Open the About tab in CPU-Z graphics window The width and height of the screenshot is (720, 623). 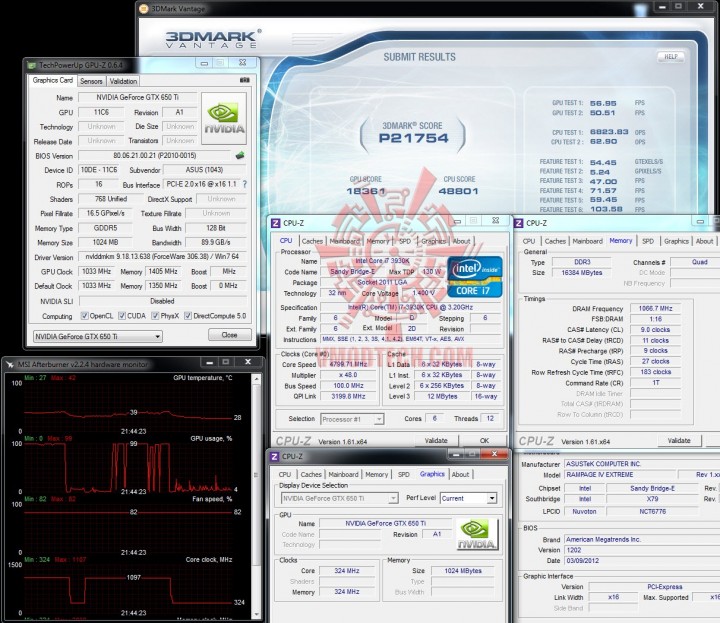click(460, 474)
